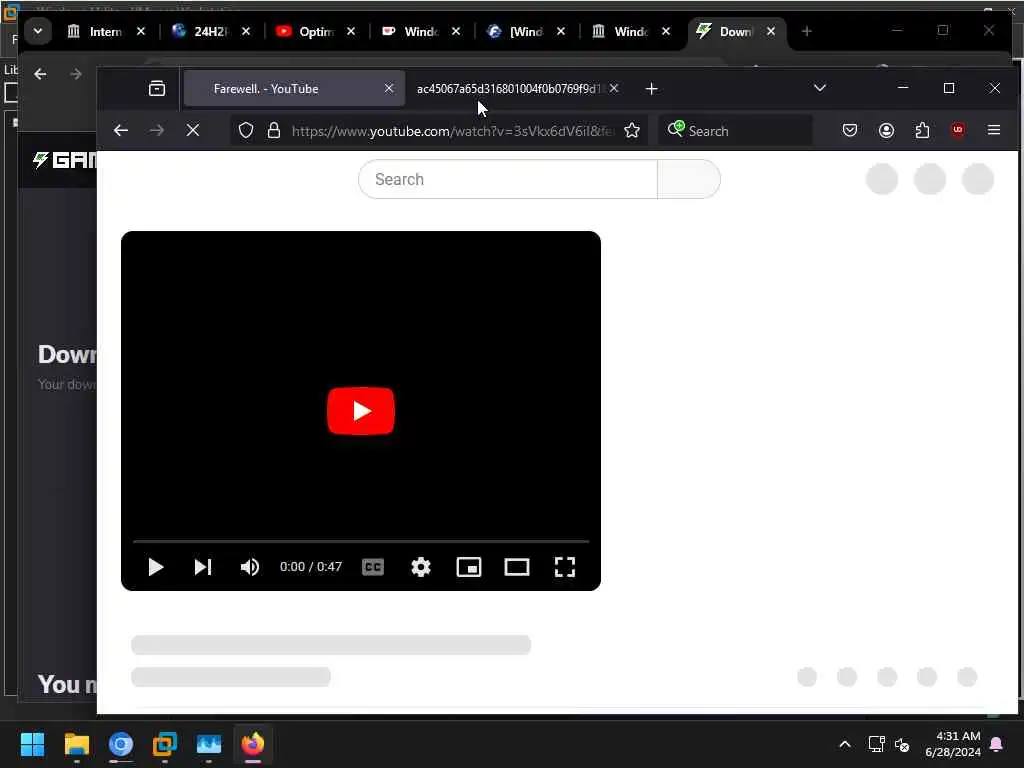Mute the video speaker icon

pyautogui.click(x=250, y=567)
